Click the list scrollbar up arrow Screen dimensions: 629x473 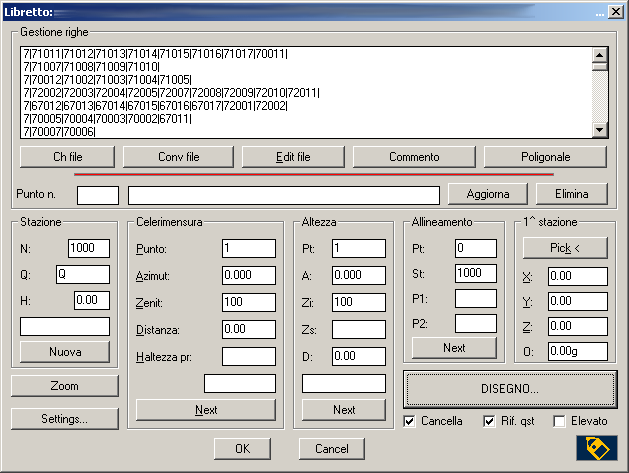[x=599, y=55]
